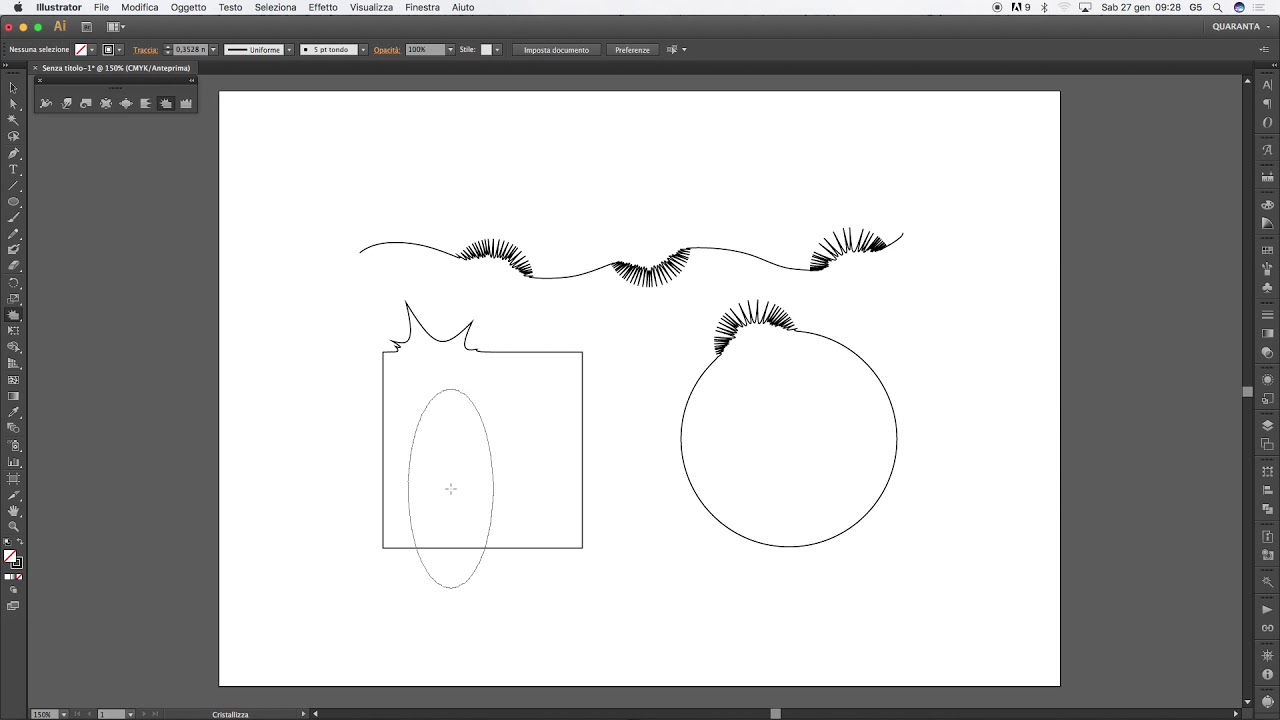Open the Visualizza menu

click(x=371, y=7)
